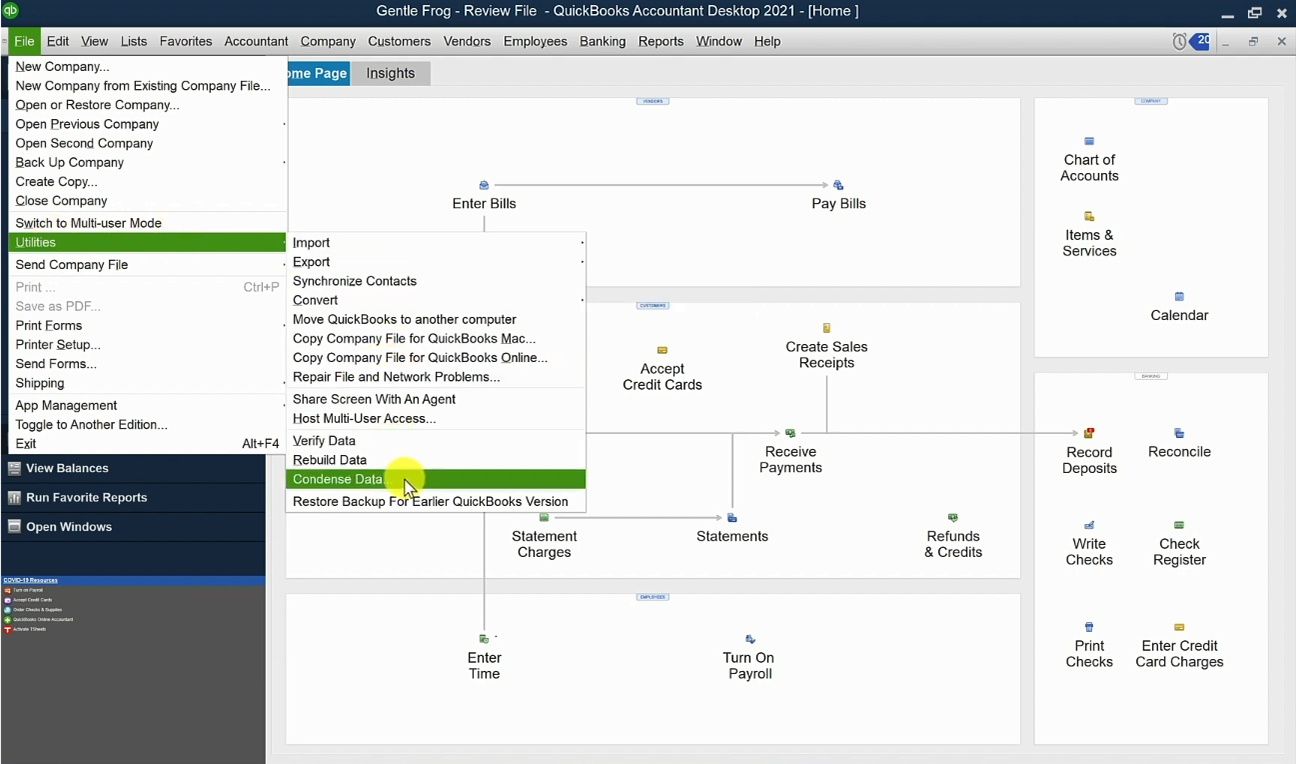Select Condense Data in Utilities submenu
Image resolution: width=1296 pixels, height=764 pixels.
pyautogui.click(x=437, y=479)
